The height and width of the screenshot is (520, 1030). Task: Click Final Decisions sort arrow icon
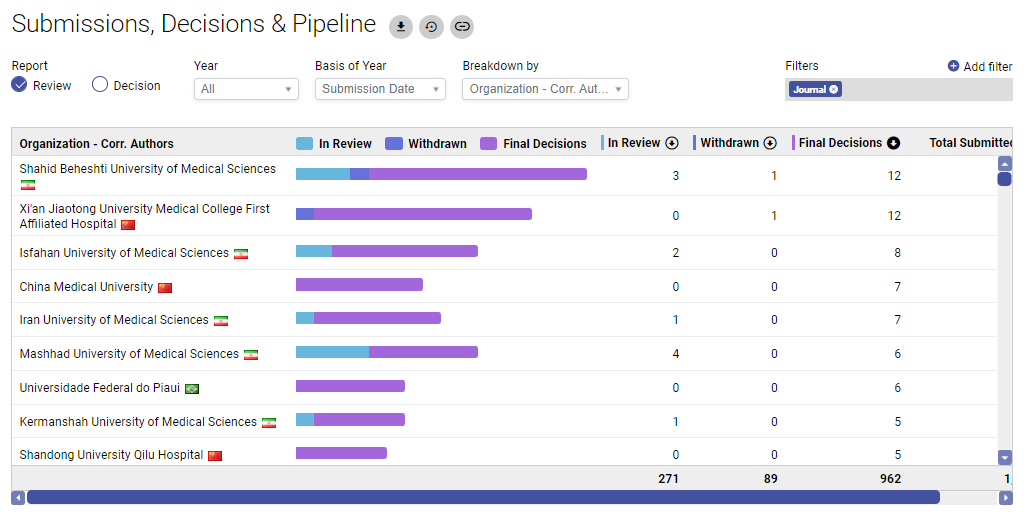[x=893, y=143]
